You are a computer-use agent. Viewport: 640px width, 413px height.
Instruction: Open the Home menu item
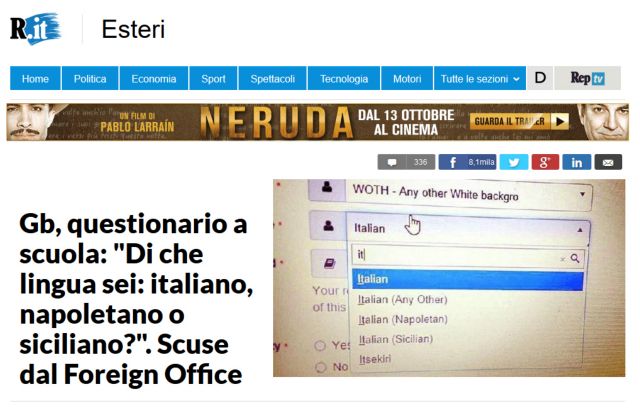35,78
